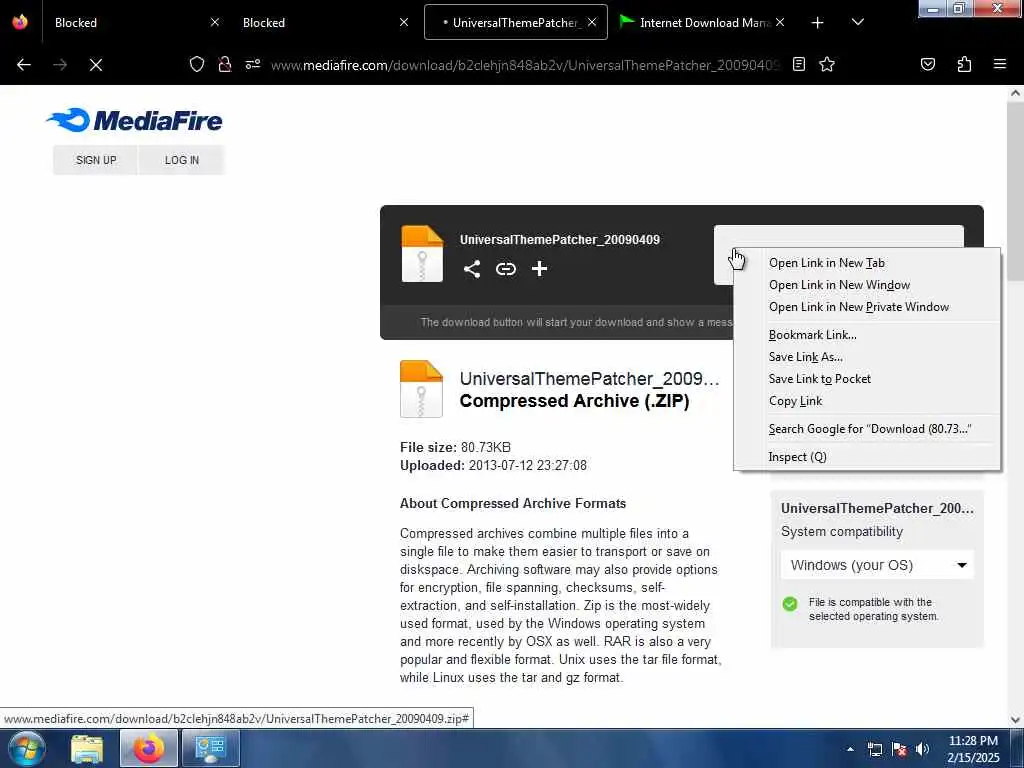The width and height of the screenshot is (1024, 768).
Task: Choose Copy Link from context menu
Action: pyautogui.click(x=867, y=401)
